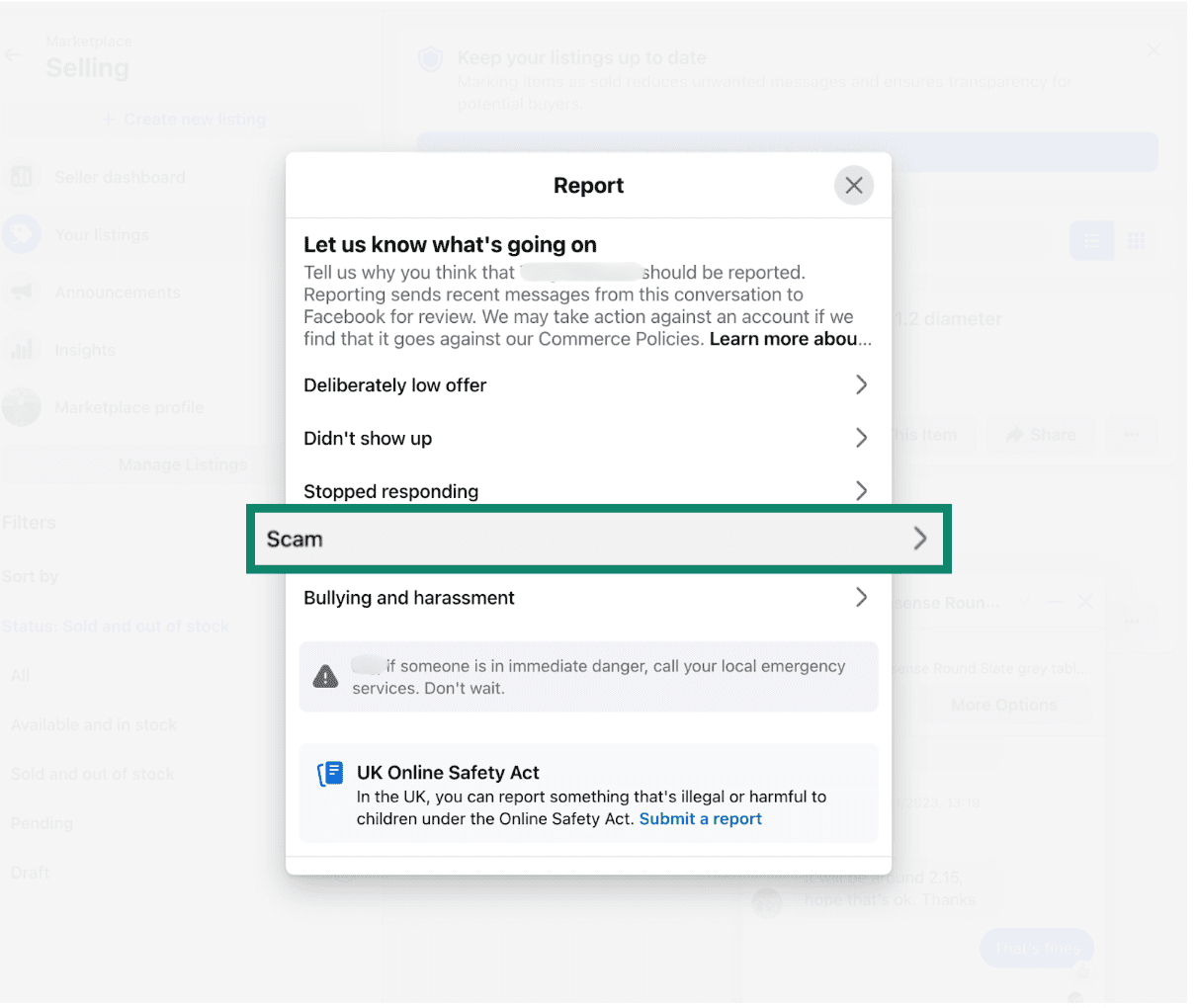The width and height of the screenshot is (1198, 1008).
Task: Click the Manage Listings button
Action: [183, 464]
